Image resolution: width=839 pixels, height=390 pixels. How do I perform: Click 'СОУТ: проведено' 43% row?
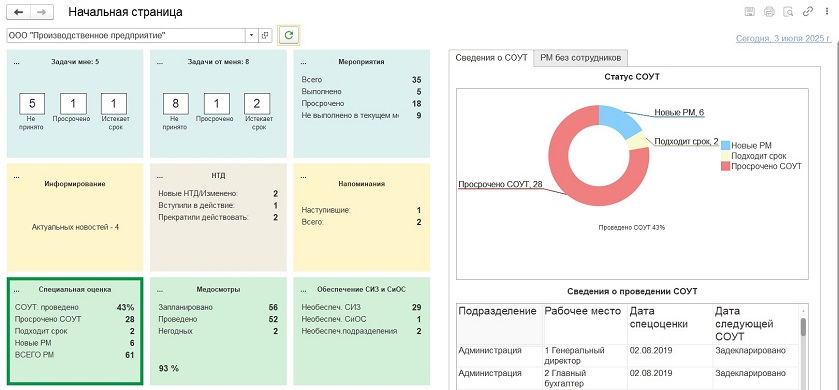coord(74,308)
